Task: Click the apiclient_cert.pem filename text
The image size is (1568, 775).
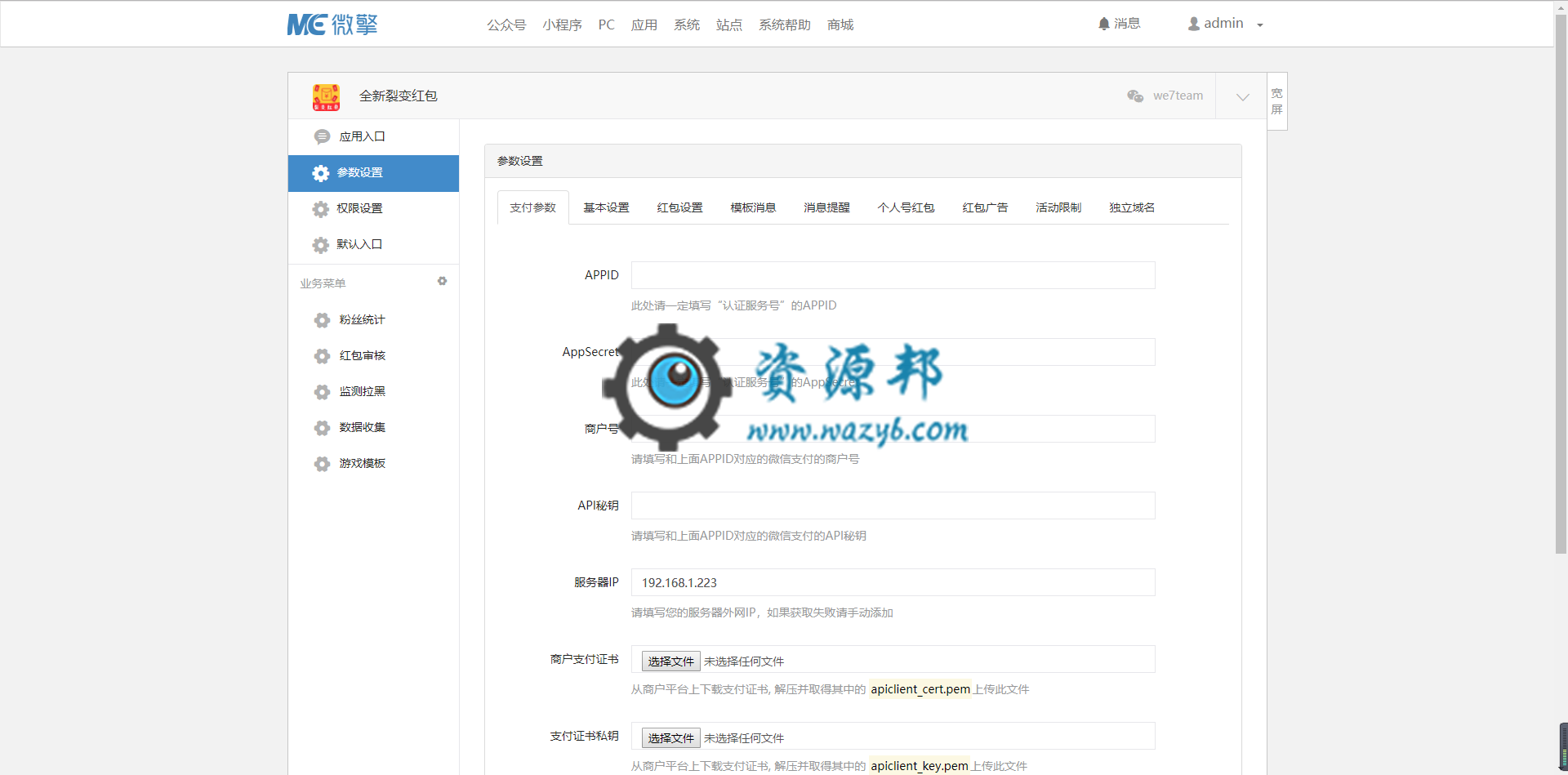Action: coord(920,689)
